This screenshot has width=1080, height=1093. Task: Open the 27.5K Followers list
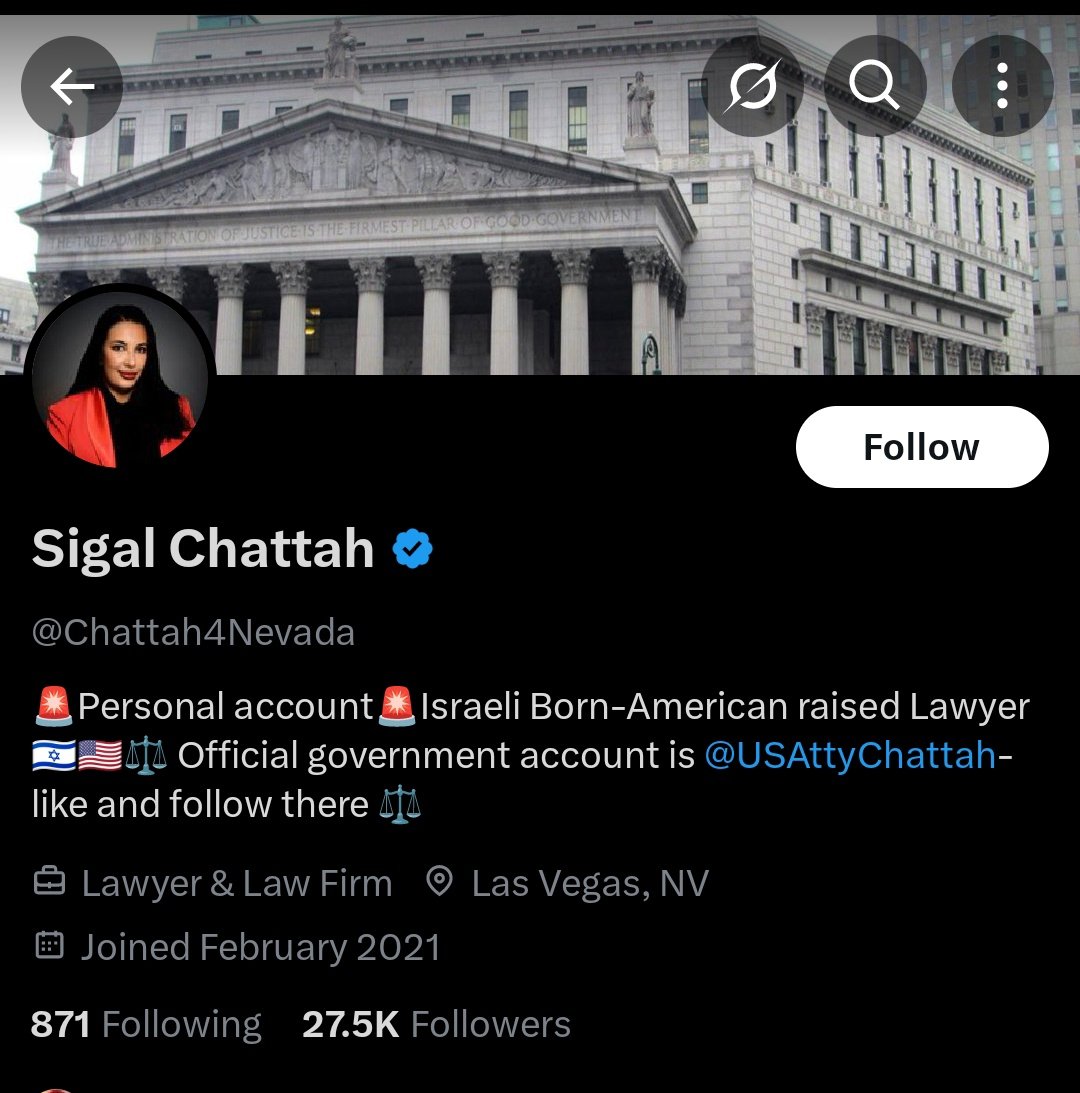pos(436,1024)
